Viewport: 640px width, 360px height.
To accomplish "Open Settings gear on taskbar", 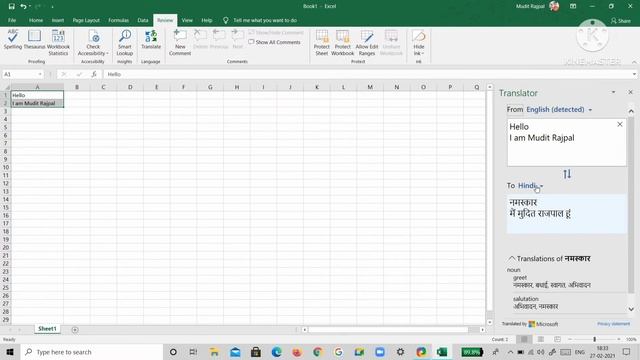I will pos(400,352).
